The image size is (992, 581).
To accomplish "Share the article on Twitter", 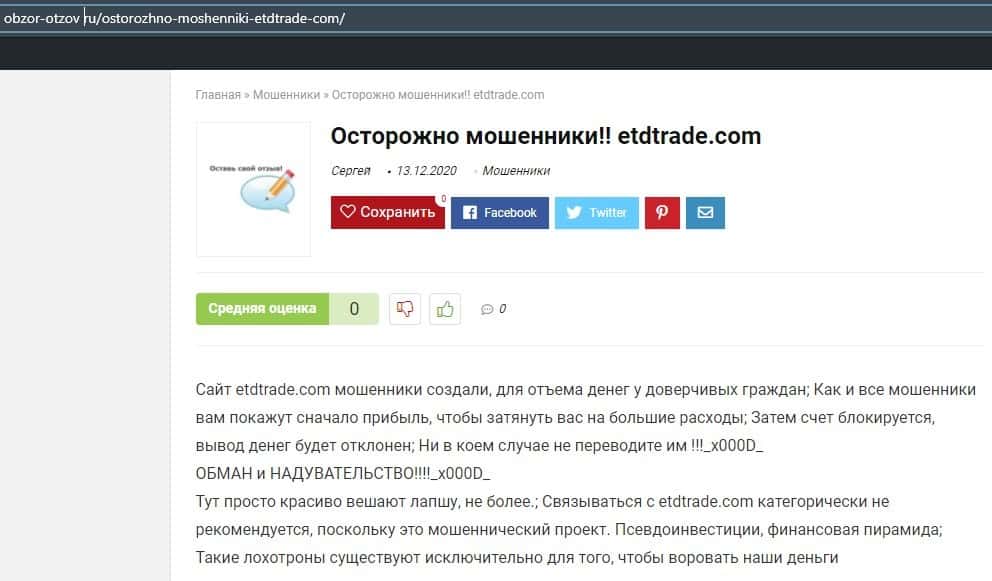I will [x=597, y=212].
